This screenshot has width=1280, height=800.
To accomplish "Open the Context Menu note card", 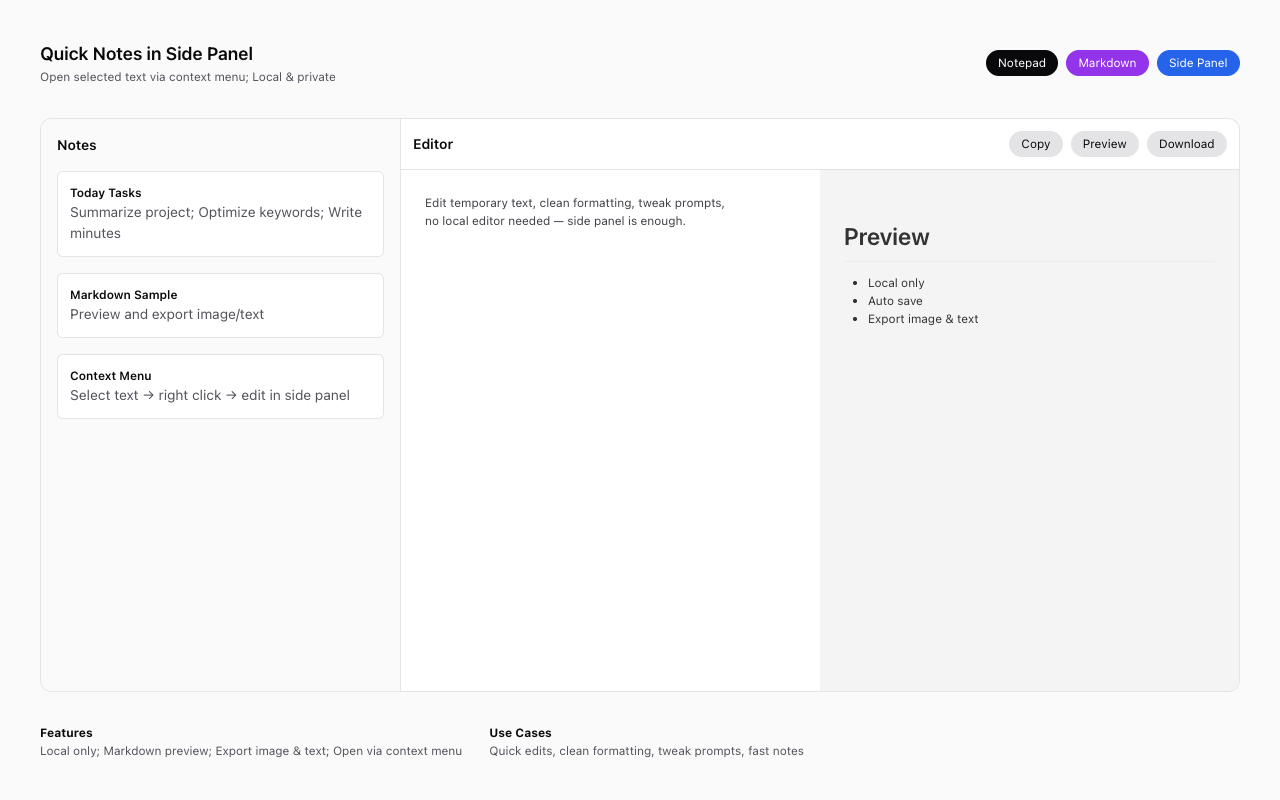I will [220, 386].
